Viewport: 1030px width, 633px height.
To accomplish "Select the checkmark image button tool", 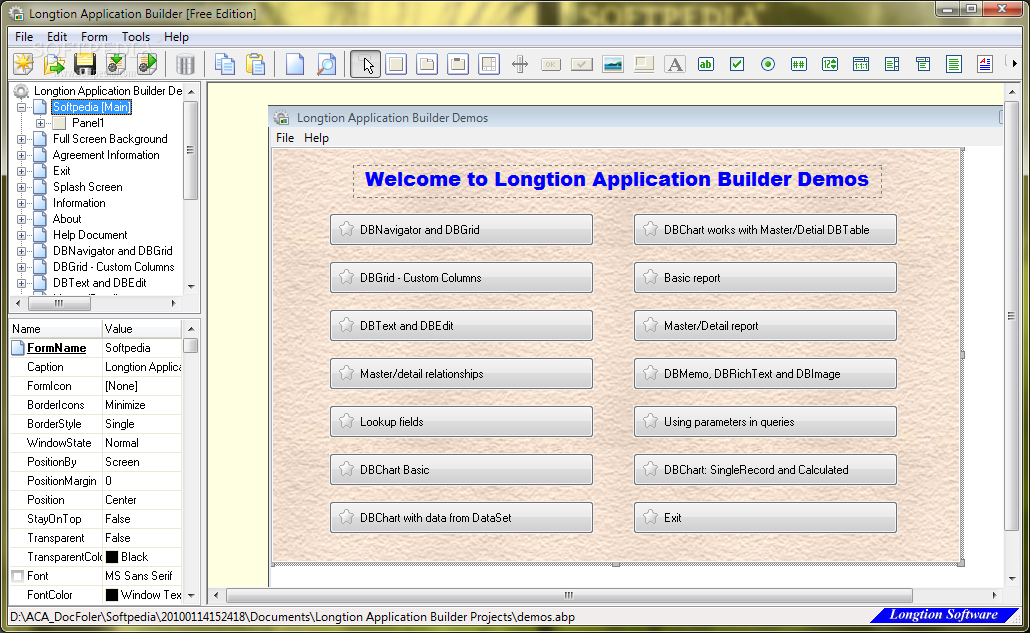I will (581, 64).
